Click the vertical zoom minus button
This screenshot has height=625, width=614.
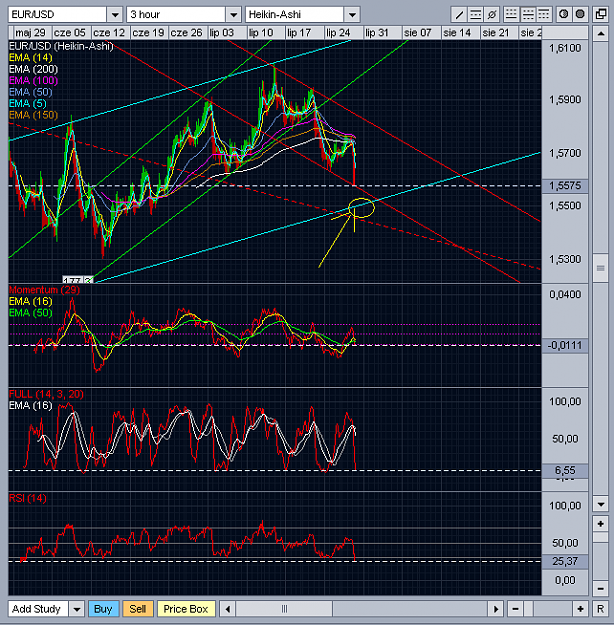(600, 588)
